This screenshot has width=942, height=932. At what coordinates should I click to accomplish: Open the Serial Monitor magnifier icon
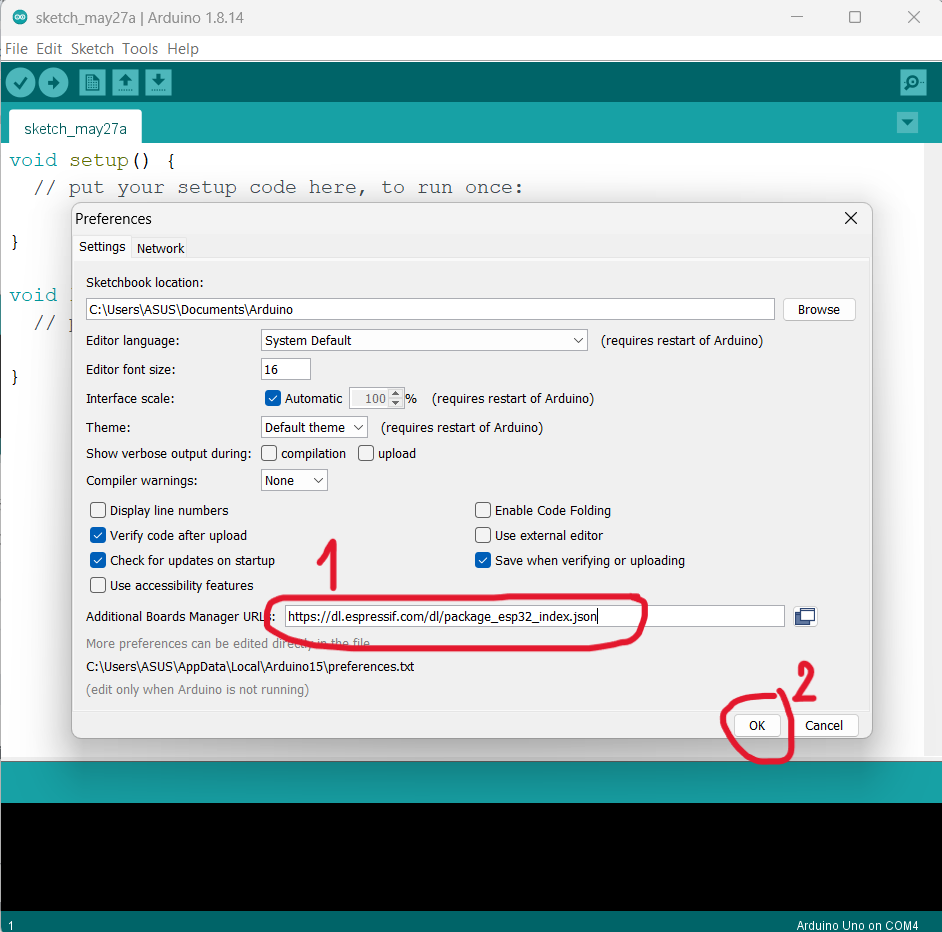click(x=913, y=82)
